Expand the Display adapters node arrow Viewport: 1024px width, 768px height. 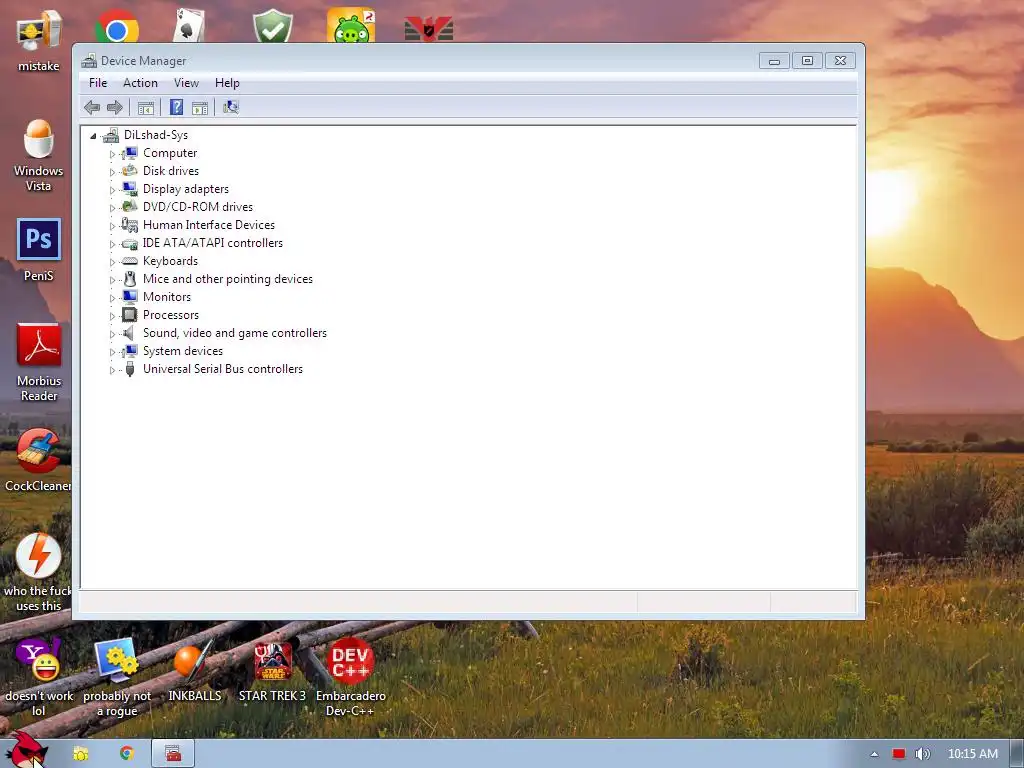pos(112,190)
